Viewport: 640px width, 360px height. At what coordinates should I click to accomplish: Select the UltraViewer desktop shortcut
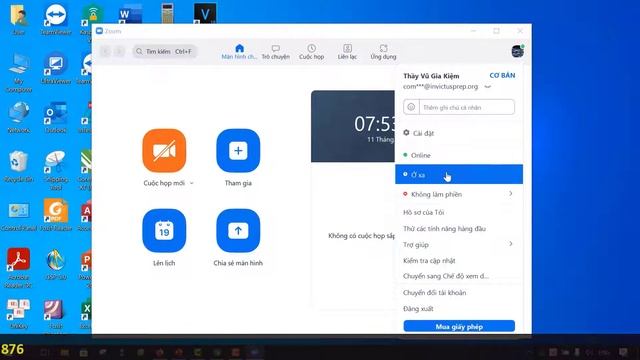coord(56,68)
